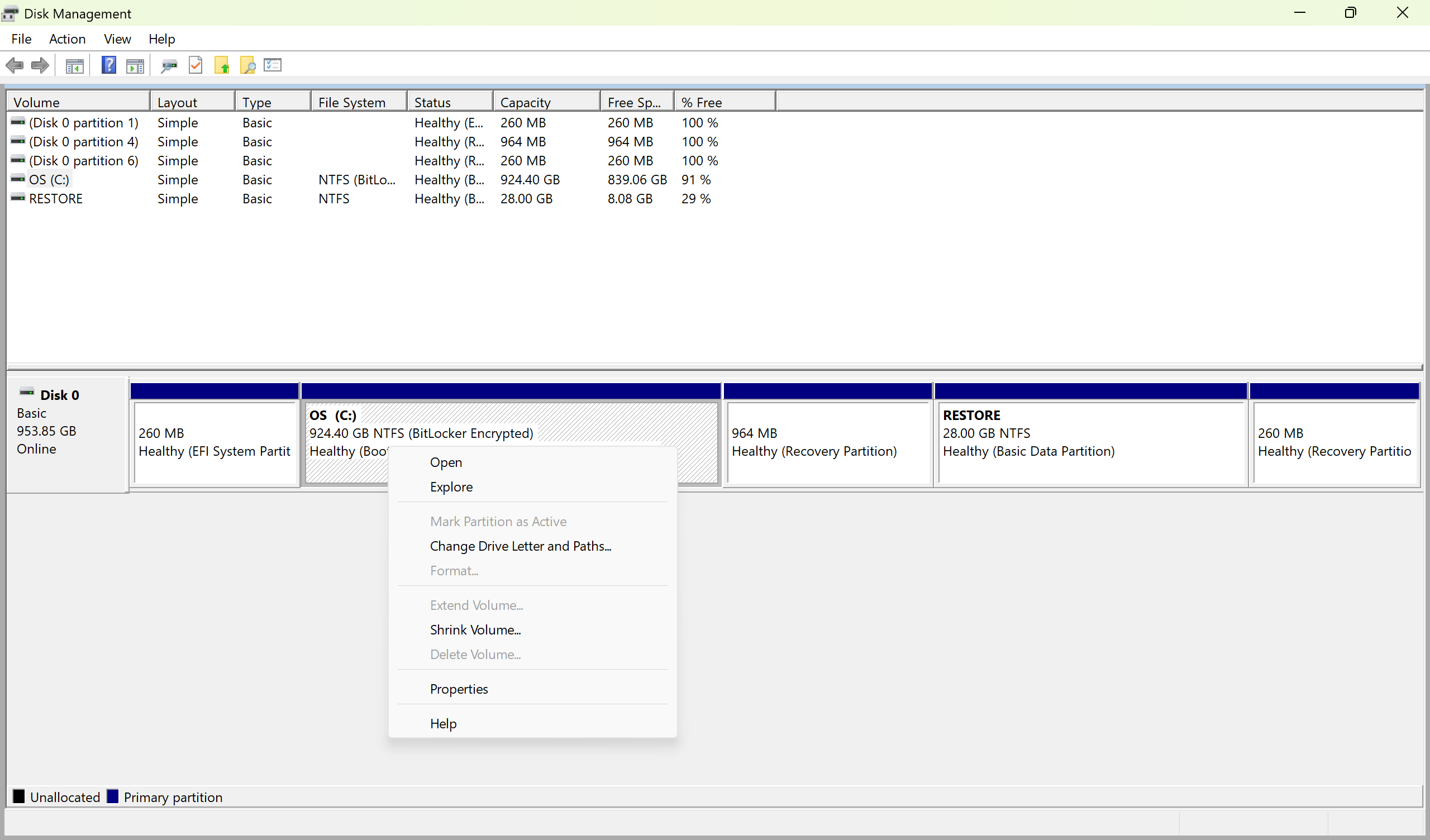Sort by the Status column header

pos(450,102)
